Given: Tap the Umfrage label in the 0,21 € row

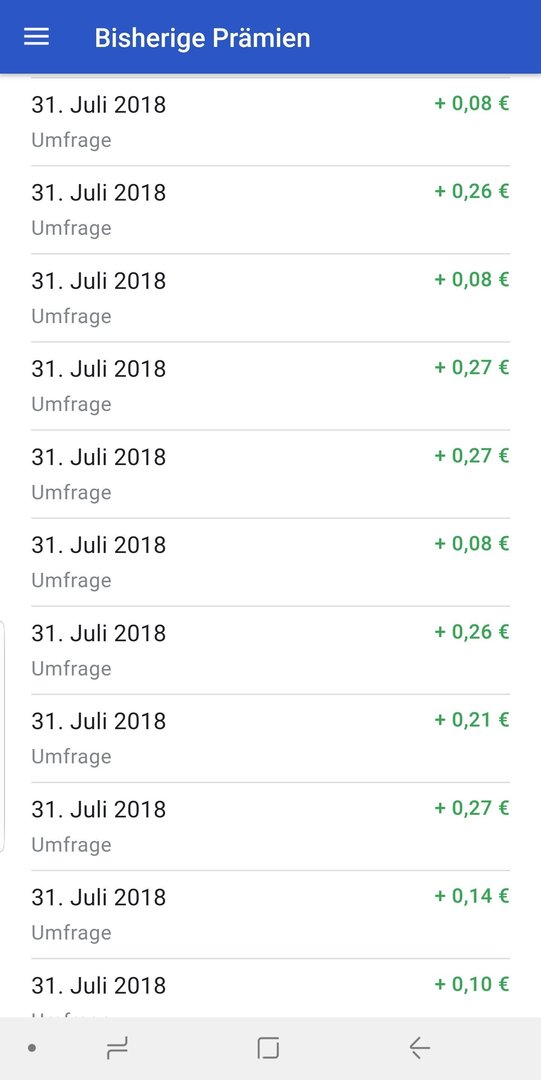Looking at the screenshot, I should (x=71, y=756).
